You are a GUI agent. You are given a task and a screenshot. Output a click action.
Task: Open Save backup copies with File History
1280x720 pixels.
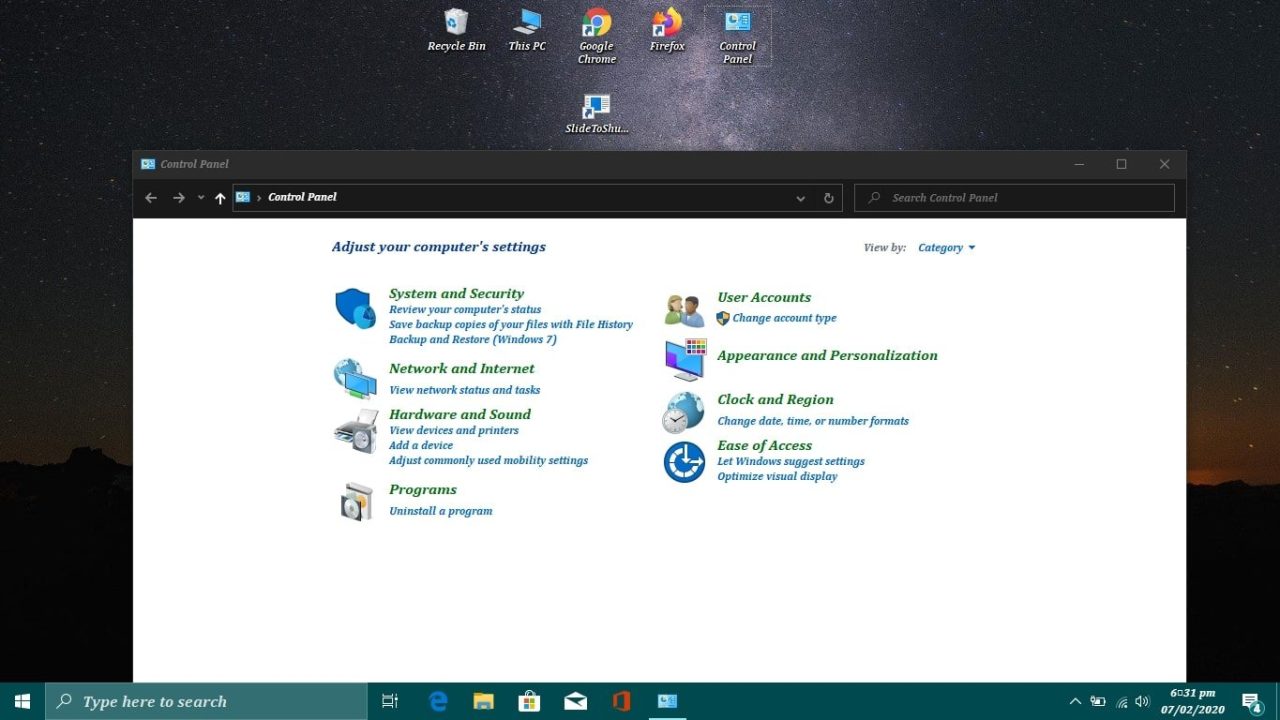pyautogui.click(x=511, y=325)
